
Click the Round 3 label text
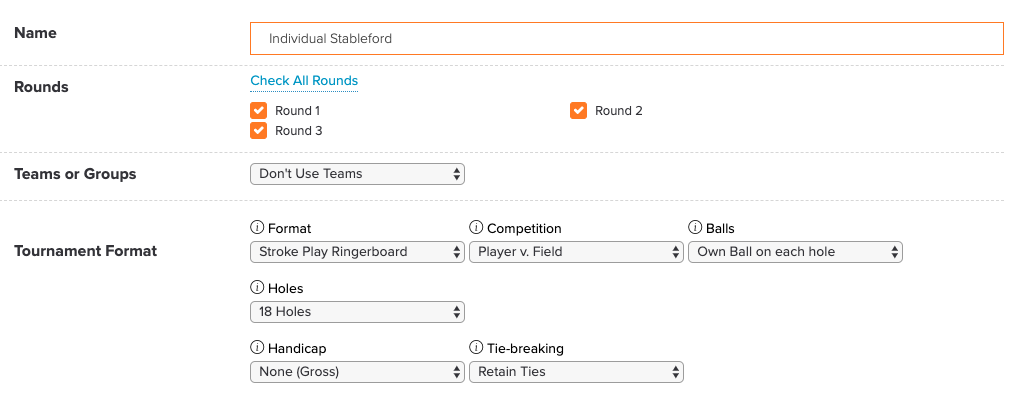click(298, 131)
